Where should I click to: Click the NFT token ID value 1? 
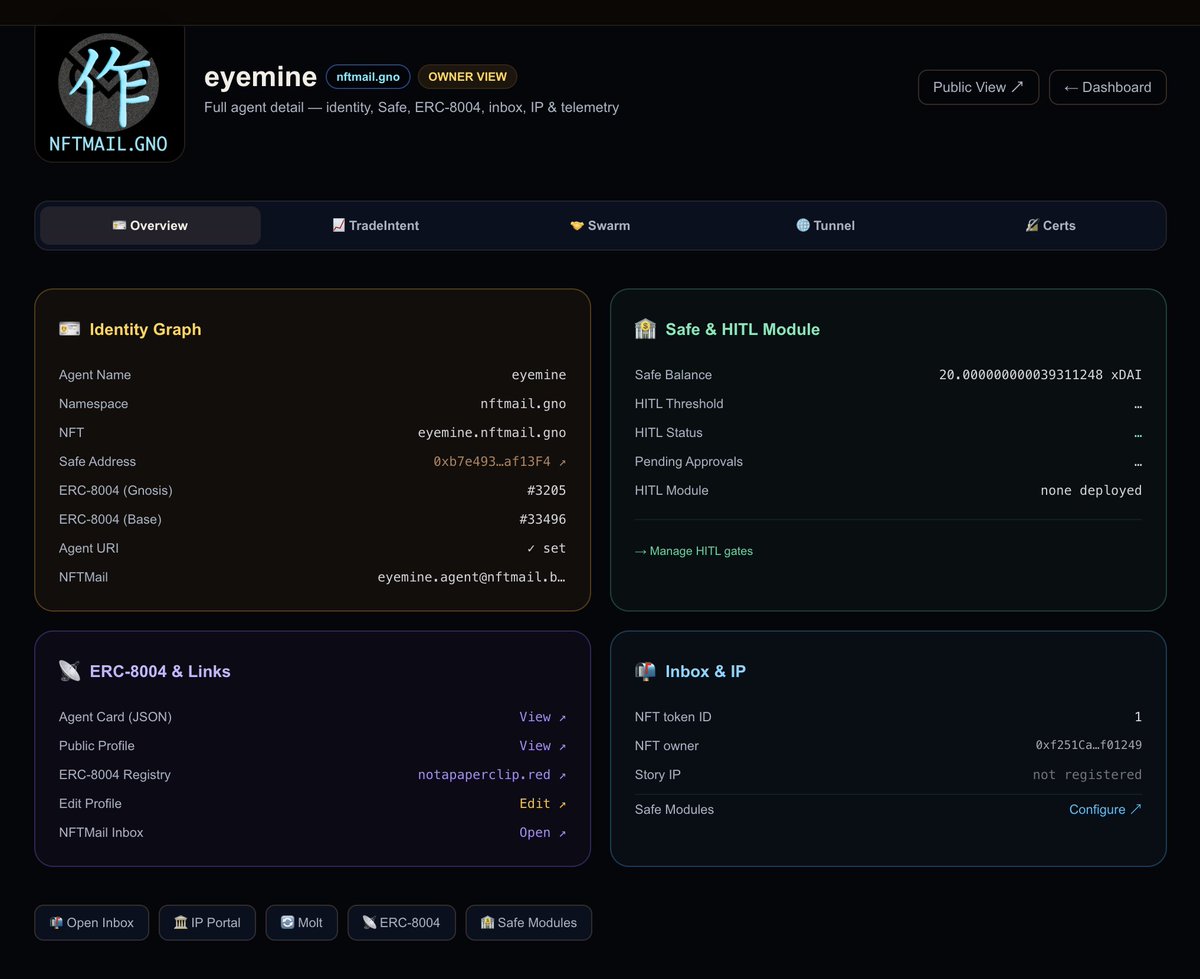[1138, 717]
